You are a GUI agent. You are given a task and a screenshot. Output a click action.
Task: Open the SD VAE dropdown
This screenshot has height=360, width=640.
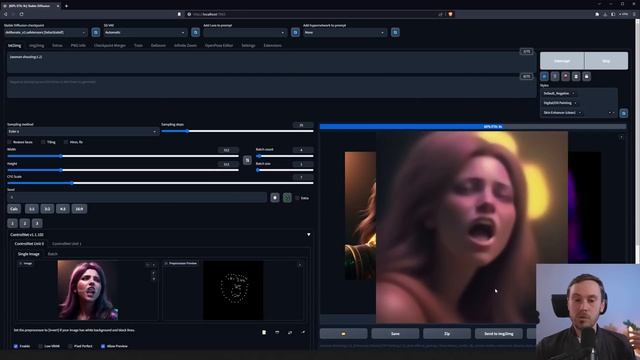tap(145, 32)
